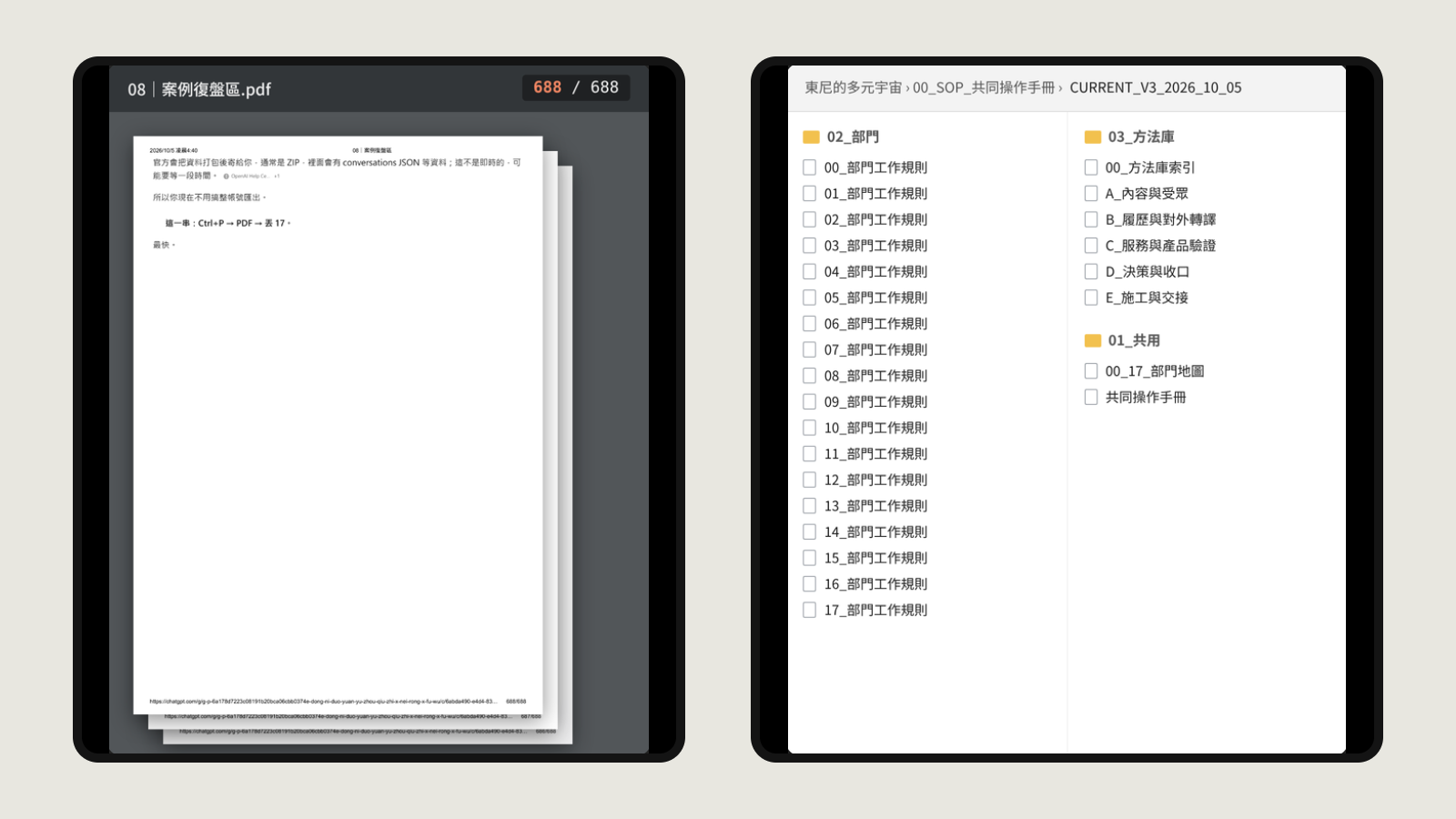Click the 12_部門工作規則 entry
The image size is (1456, 819).
click(x=875, y=480)
